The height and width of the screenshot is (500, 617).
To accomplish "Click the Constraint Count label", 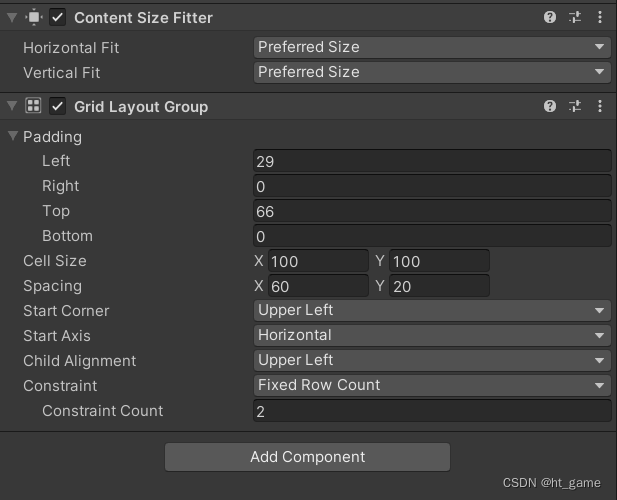I will pos(102,411).
